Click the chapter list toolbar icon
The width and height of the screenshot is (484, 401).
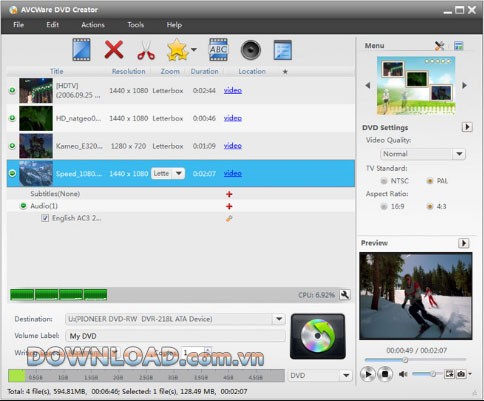tap(283, 50)
